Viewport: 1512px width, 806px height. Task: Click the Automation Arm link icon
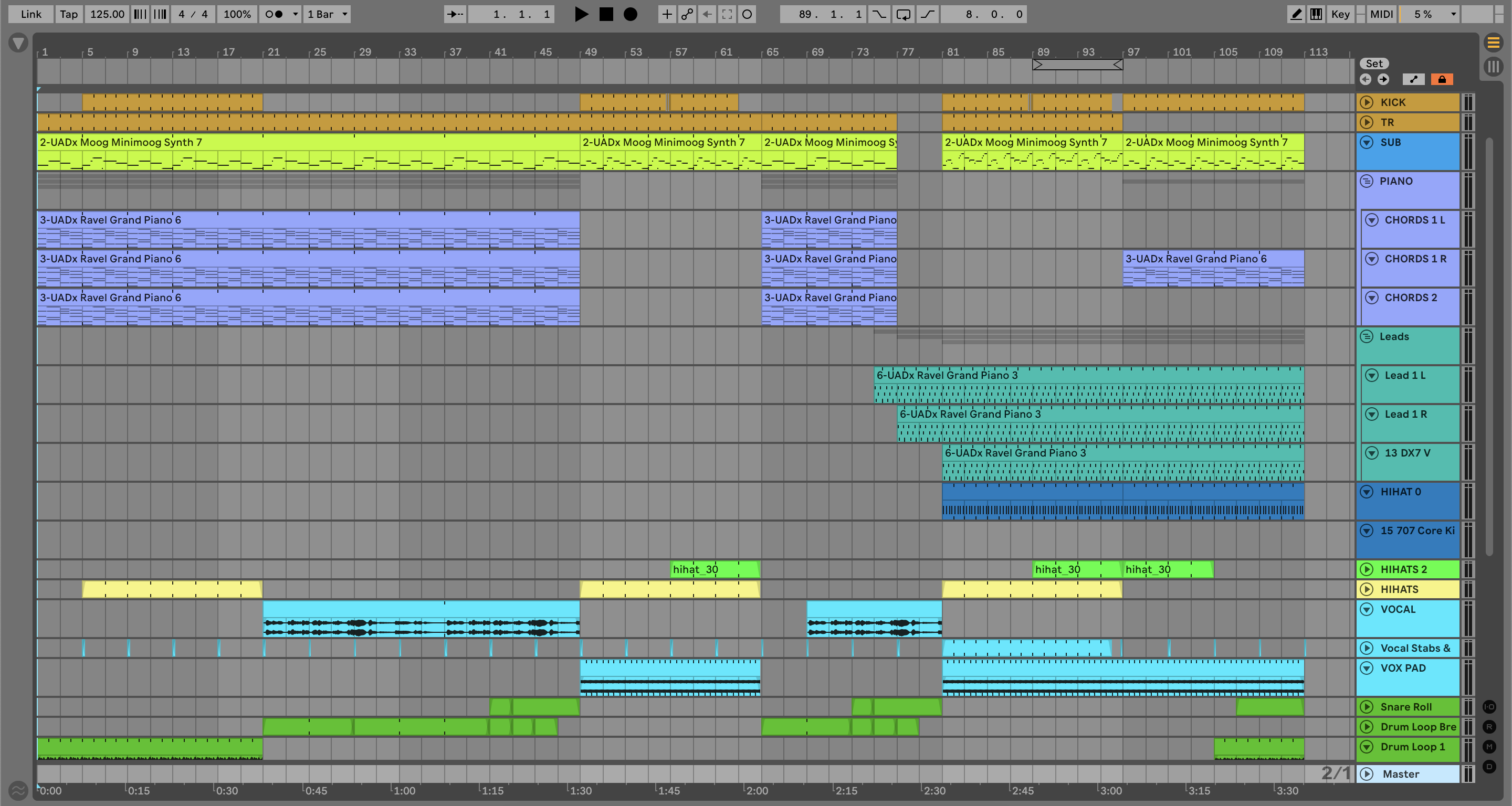coord(687,14)
